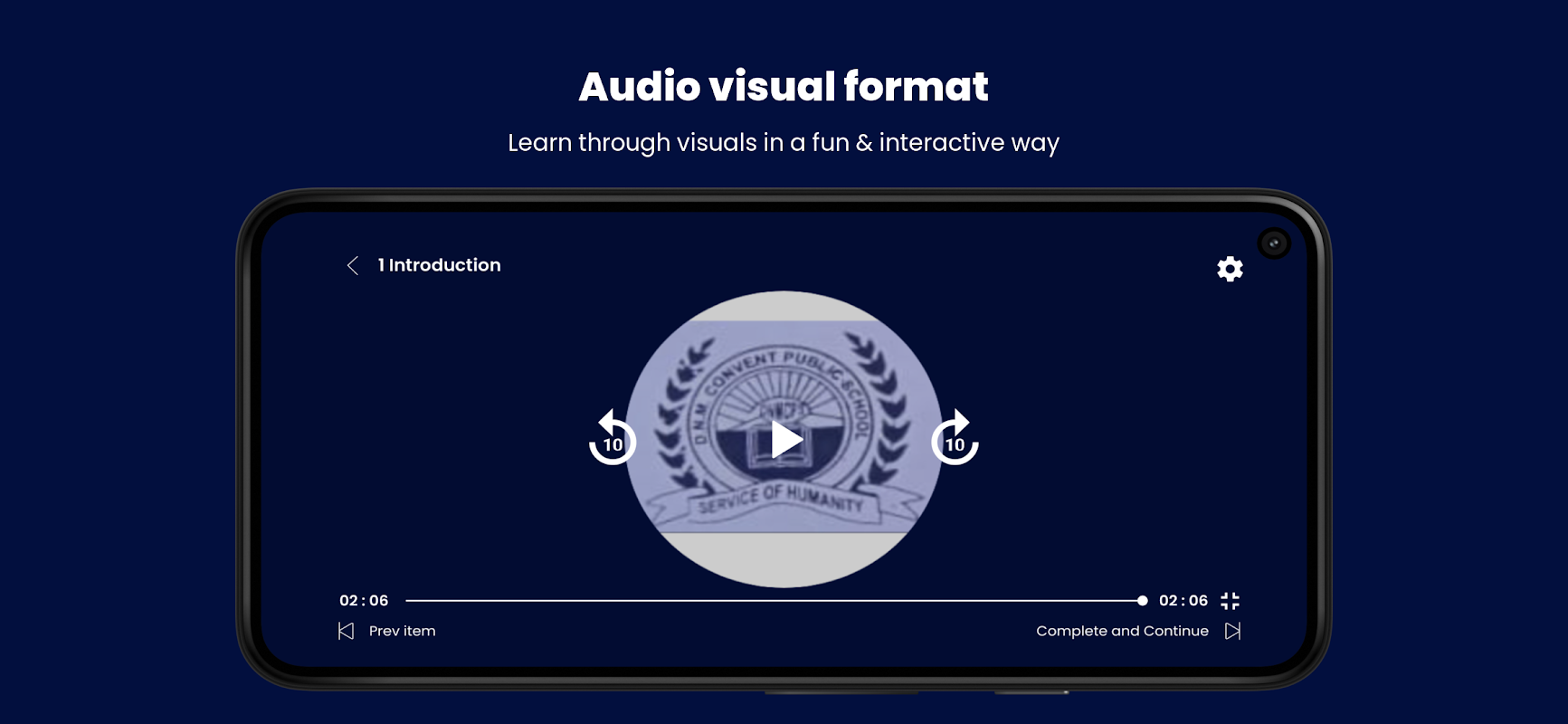
Task: Click the previous item skip-back icon
Action: (x=346, y=631)
